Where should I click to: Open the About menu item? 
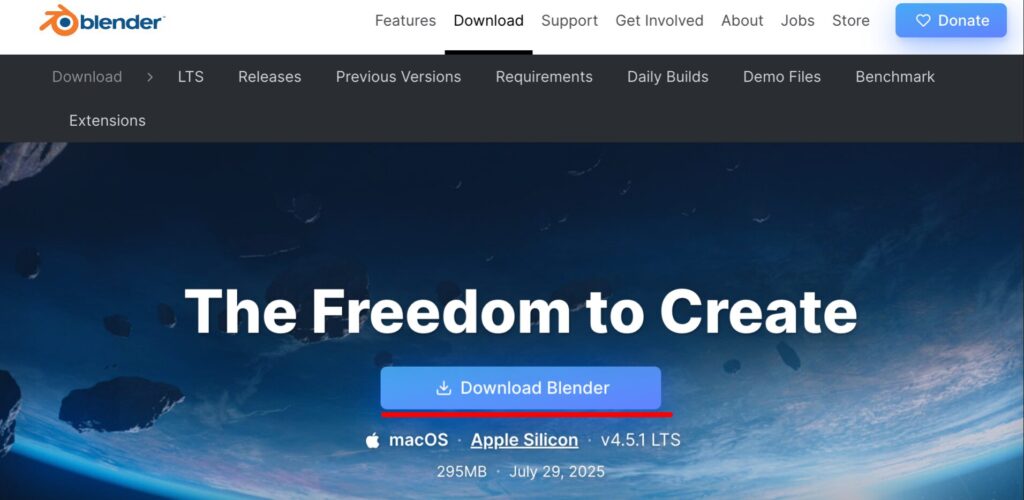[742, 21]
